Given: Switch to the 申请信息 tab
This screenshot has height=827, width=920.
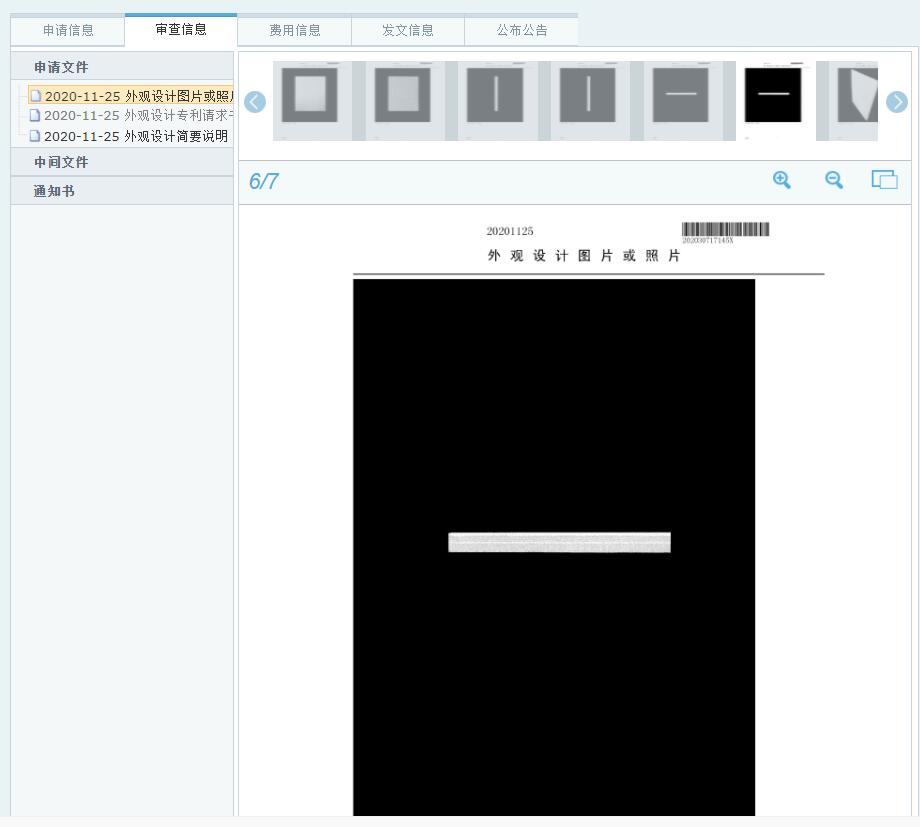Looking at the screenshot, I should (68, 31).
